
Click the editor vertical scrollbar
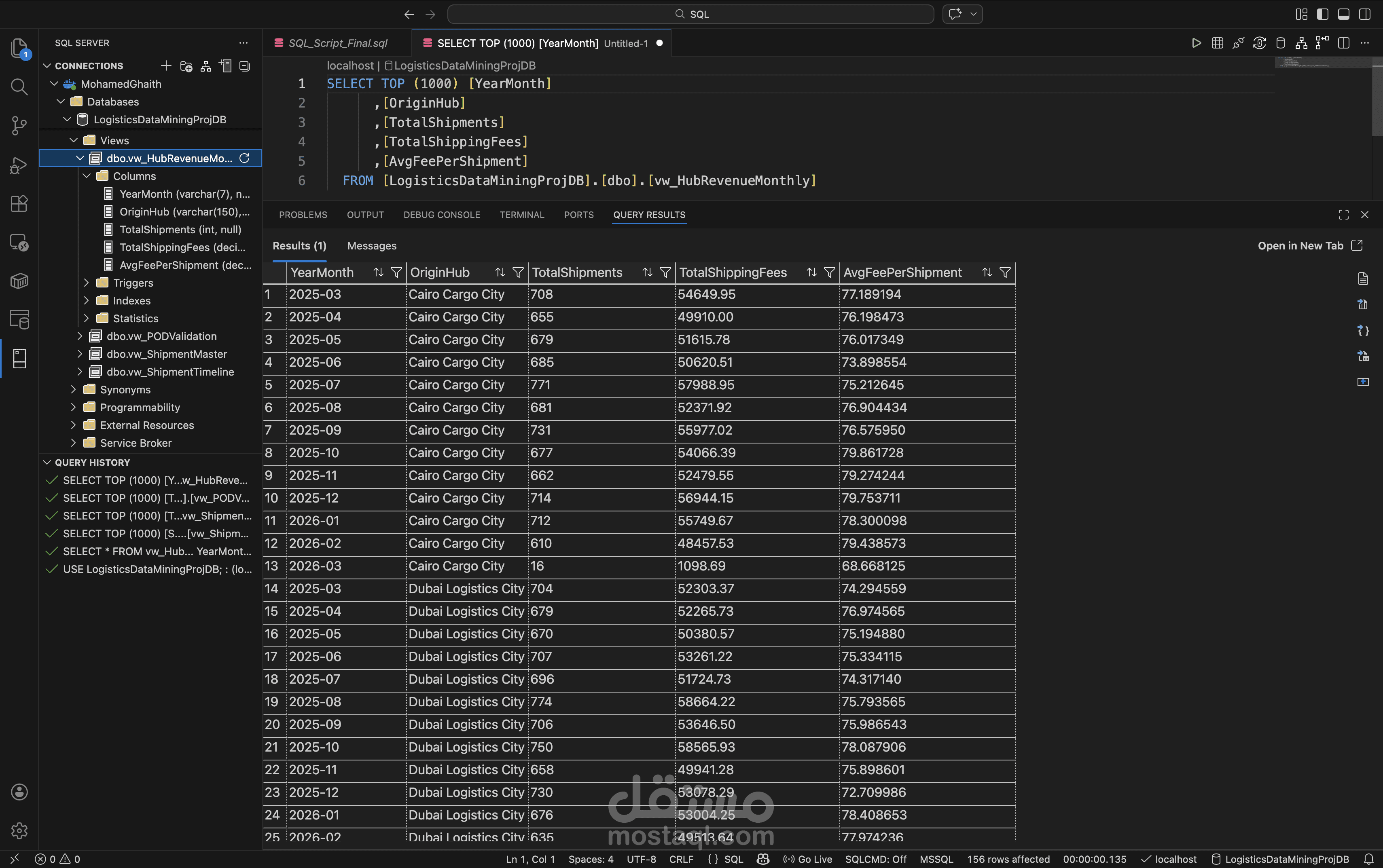coord(1377,97)
